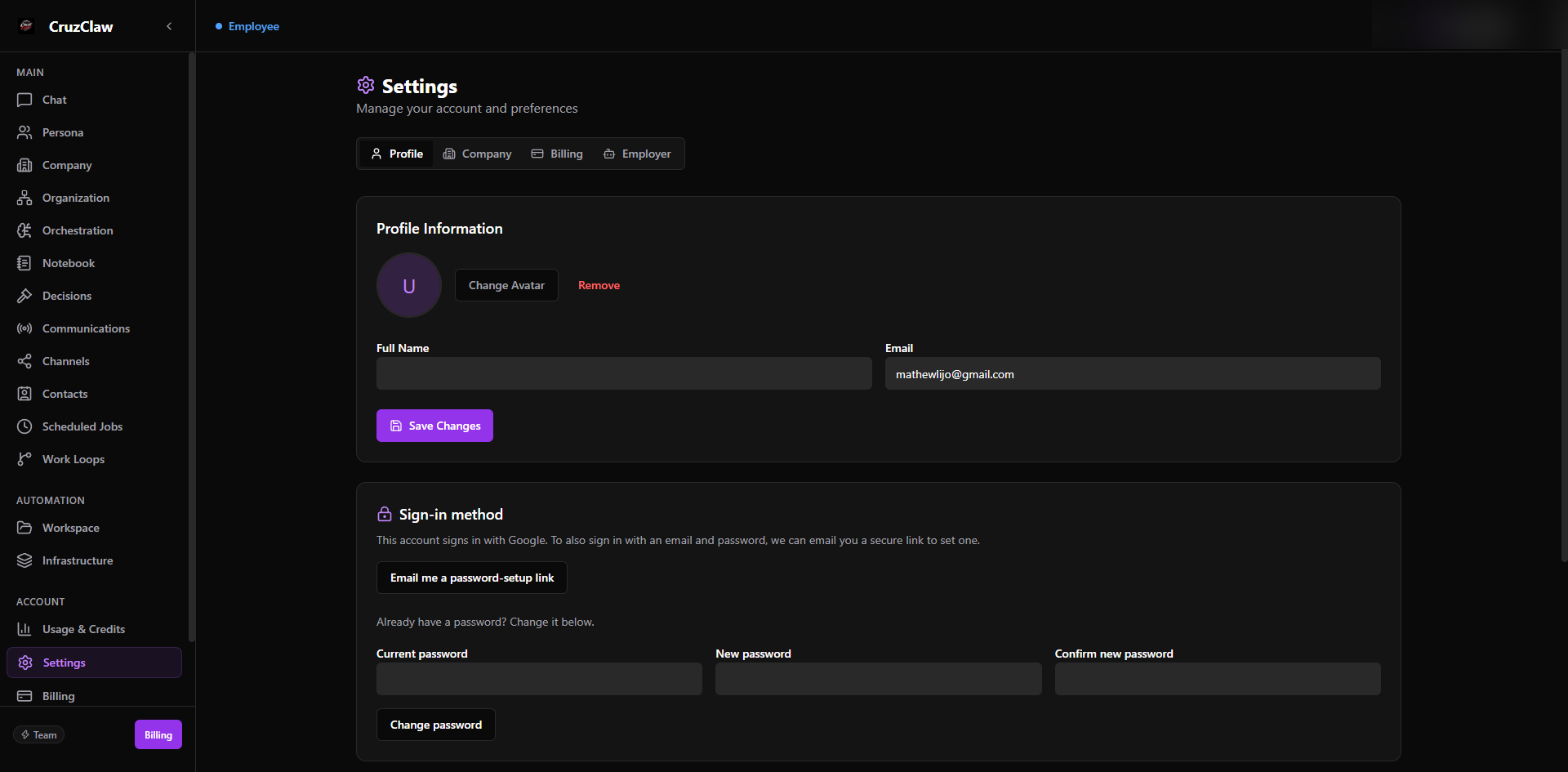Click the Team plan badge
1568x772 pixels.
click(x=38, y=734)
